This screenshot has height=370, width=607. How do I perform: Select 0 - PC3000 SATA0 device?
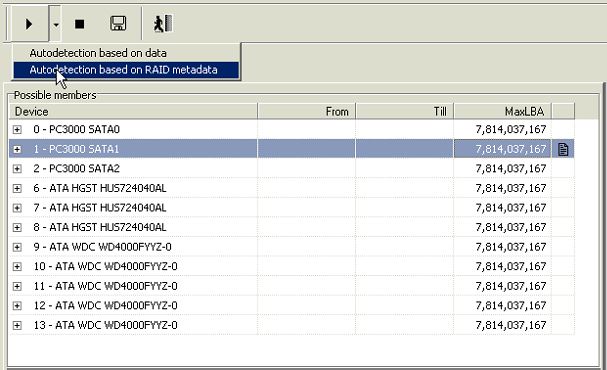click(76, 129)
